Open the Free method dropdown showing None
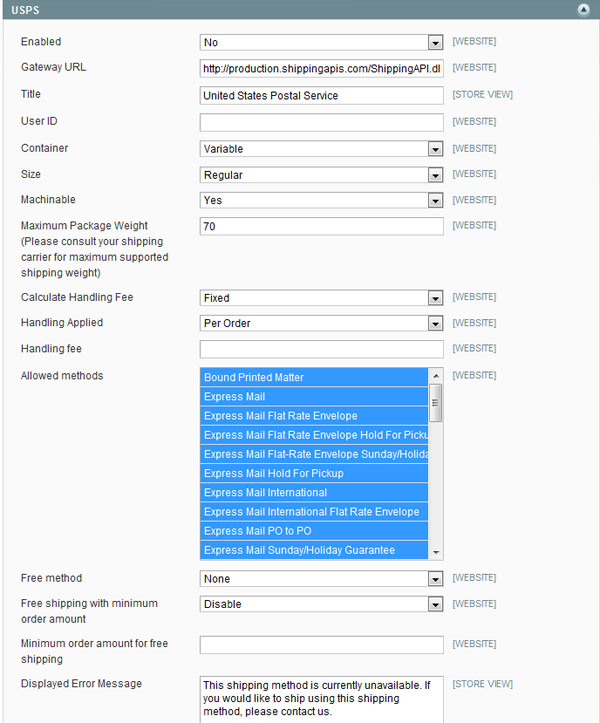Image resolution: width=600 pixels, height=723 pixels. (x=321, y=579)
